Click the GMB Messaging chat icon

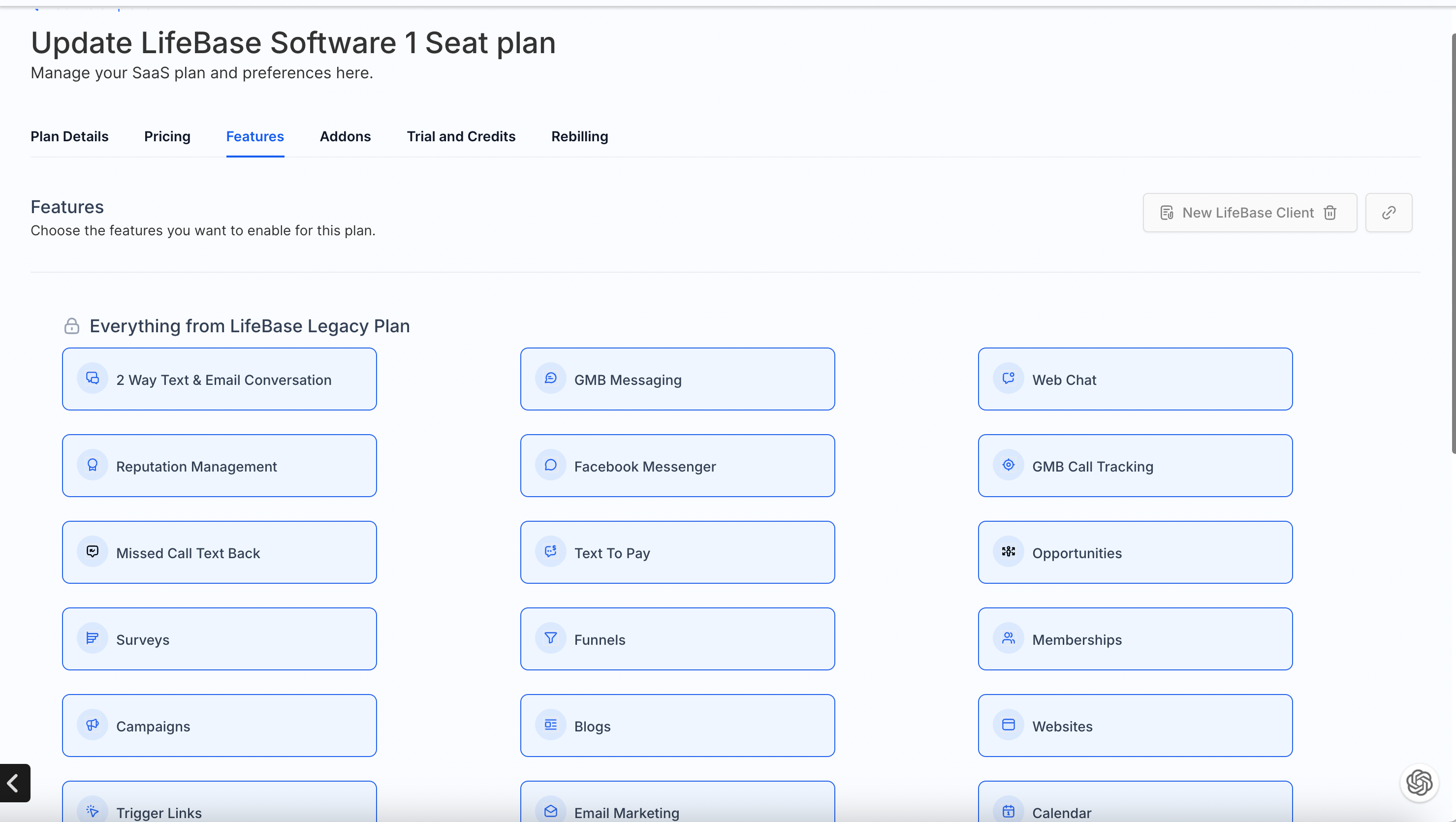click(x=550, y=378)
